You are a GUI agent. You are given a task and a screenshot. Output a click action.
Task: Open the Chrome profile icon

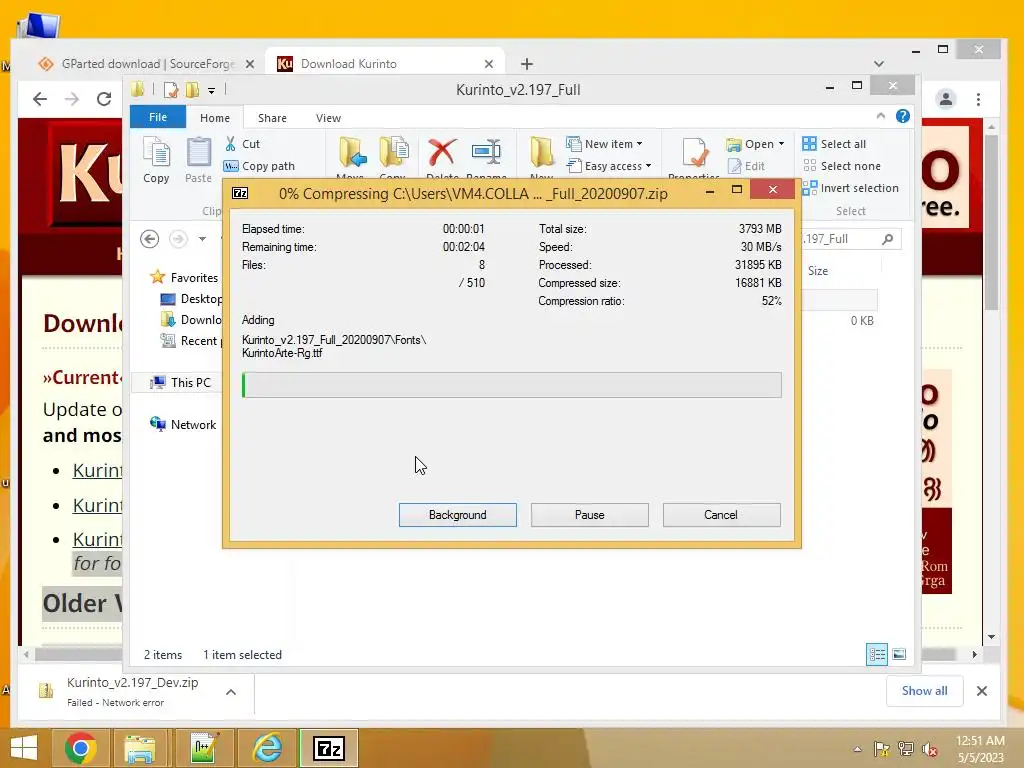tap(946, 99)
